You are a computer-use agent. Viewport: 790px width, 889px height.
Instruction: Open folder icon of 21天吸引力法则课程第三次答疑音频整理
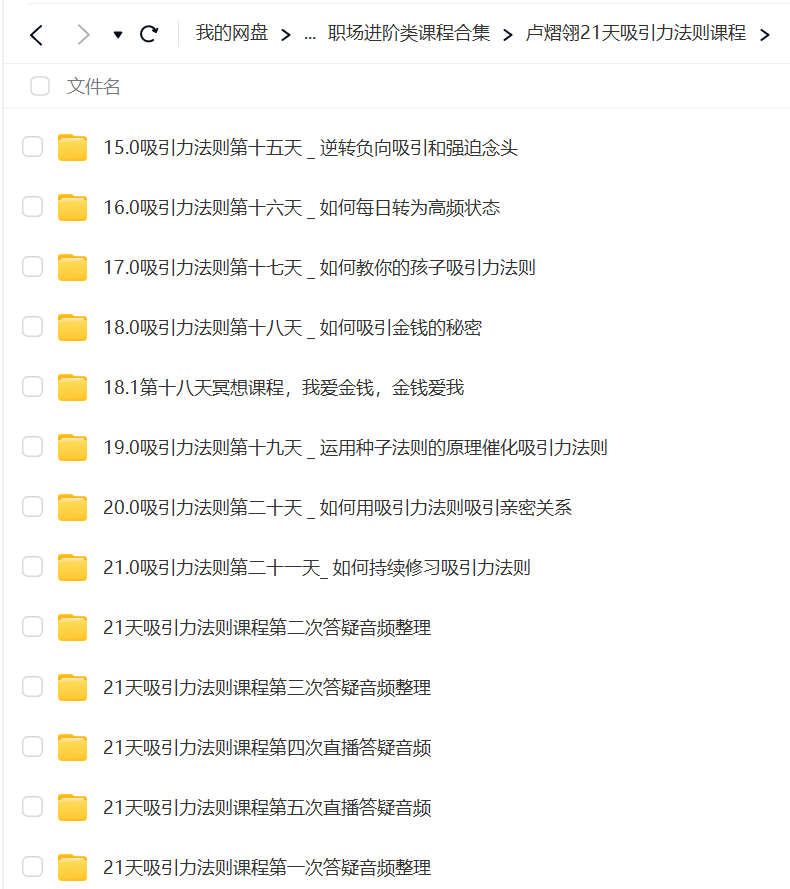coord(73,687)
